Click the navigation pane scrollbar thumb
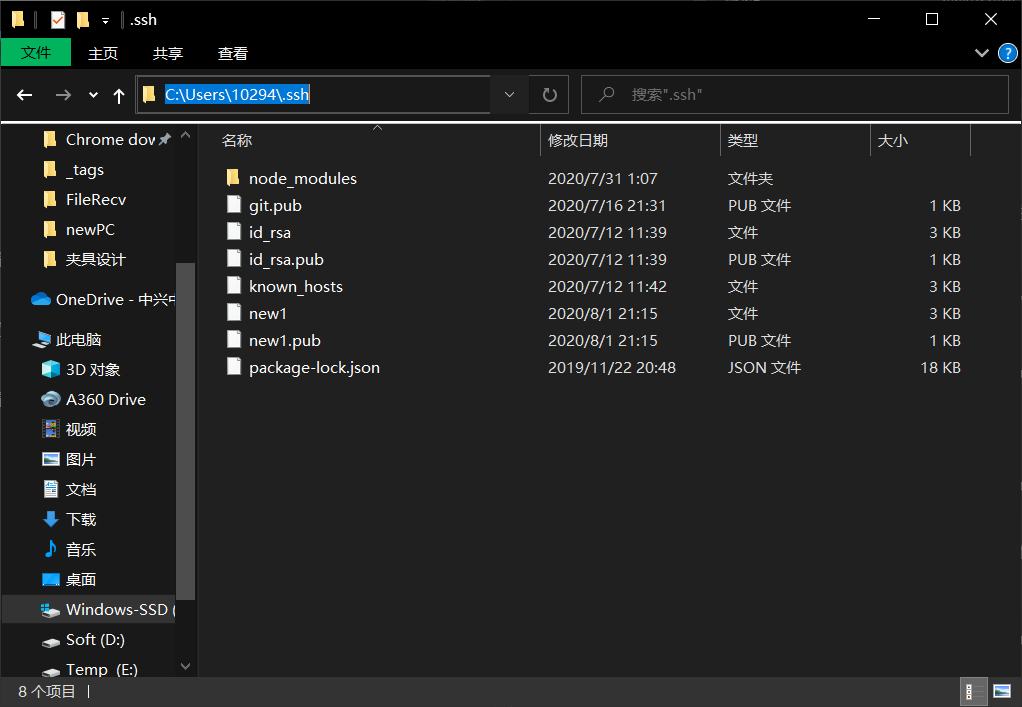 [x=186, y=431]
